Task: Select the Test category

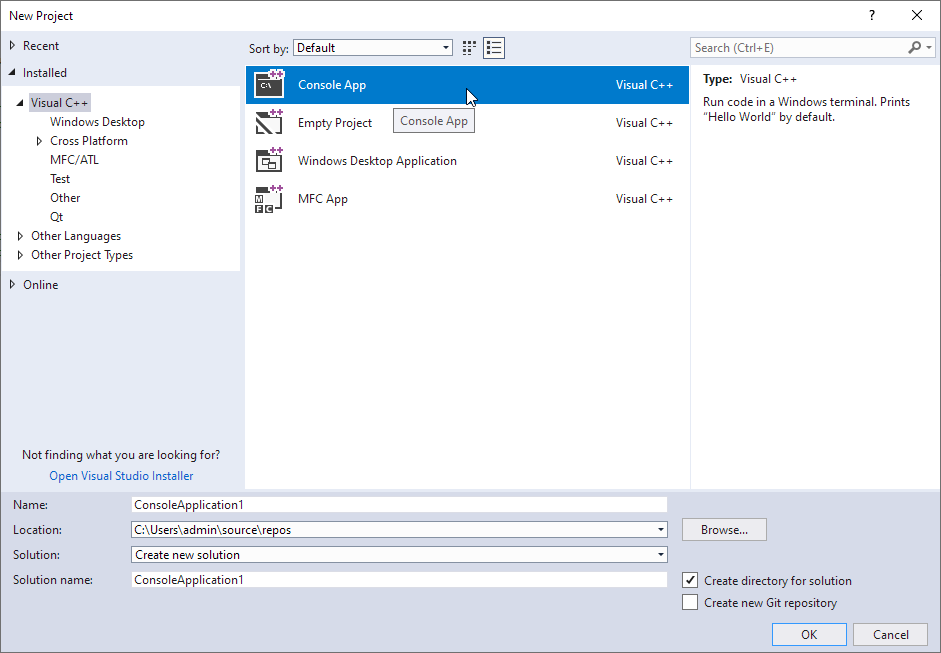Action: tap(60, 179)
